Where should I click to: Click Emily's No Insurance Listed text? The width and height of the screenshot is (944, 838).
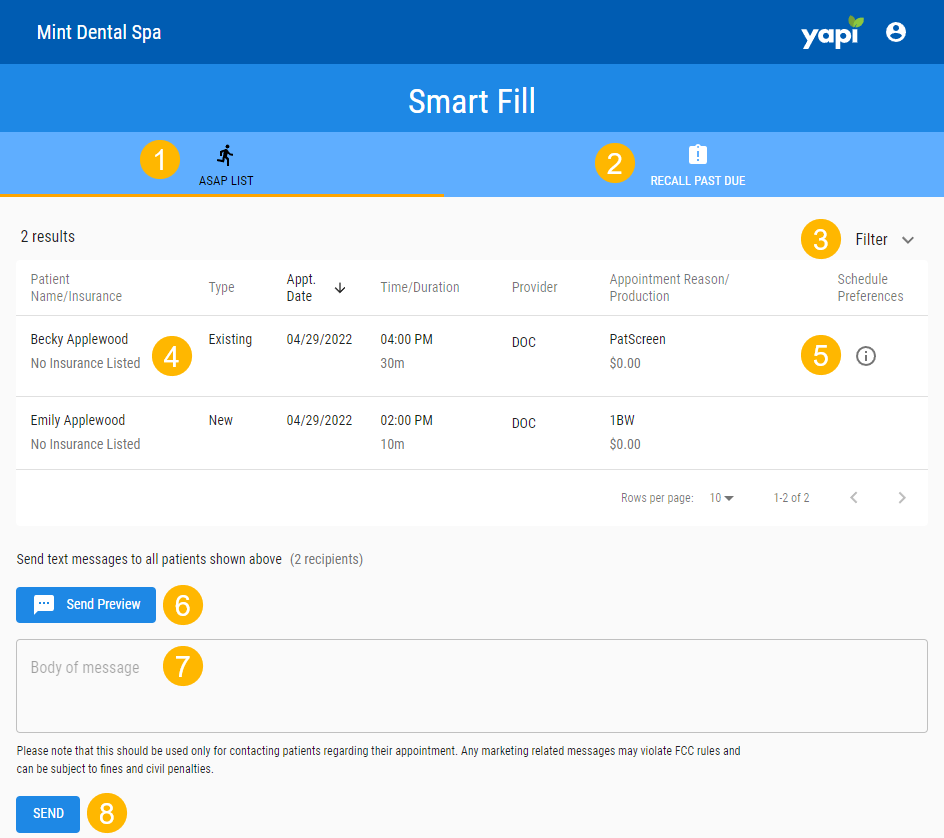[85, 444]
